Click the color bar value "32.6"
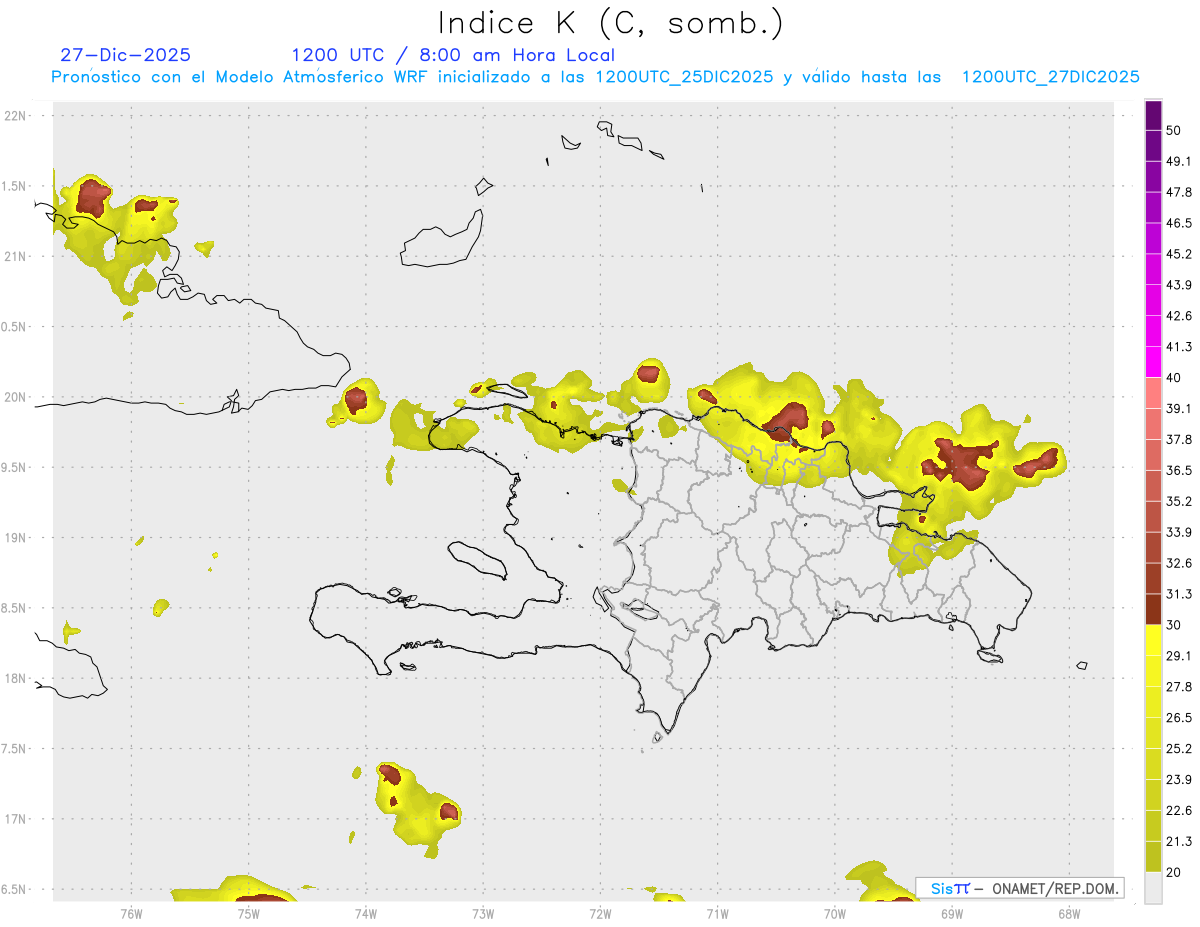This screenshot has width=1200, height=927. (x=1179, y=563)
